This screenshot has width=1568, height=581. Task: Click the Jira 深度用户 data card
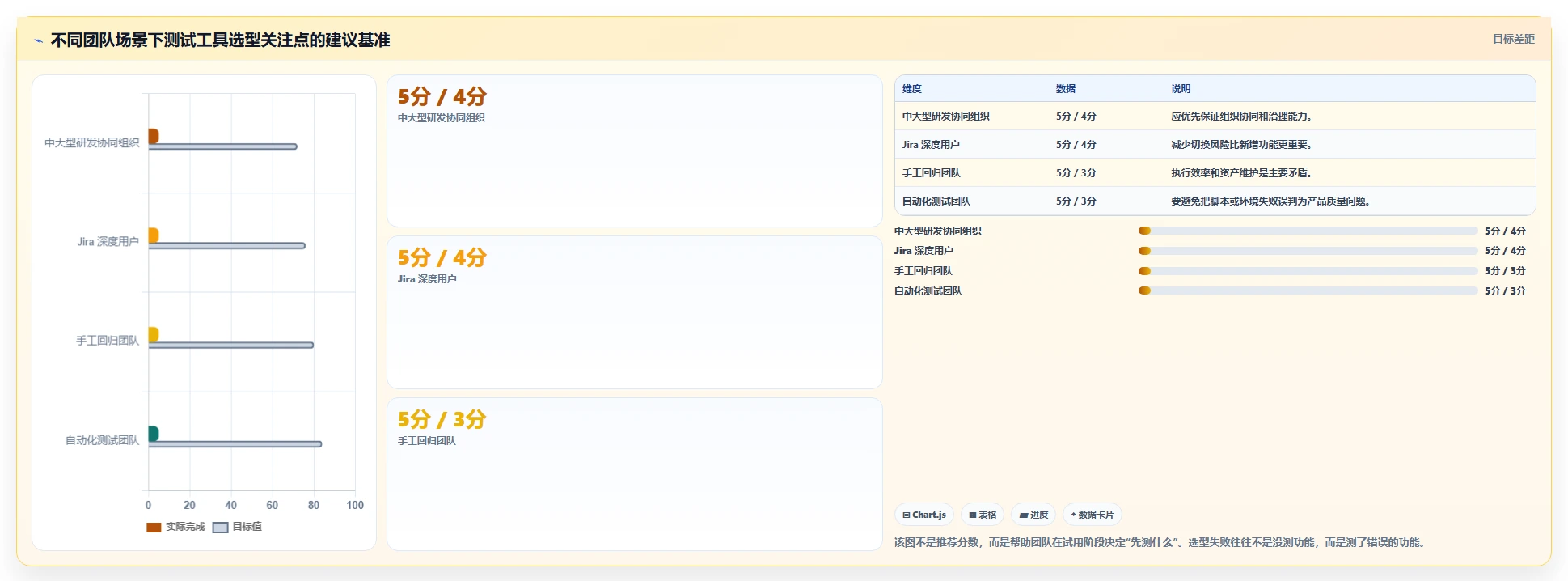tap(635, 312)
